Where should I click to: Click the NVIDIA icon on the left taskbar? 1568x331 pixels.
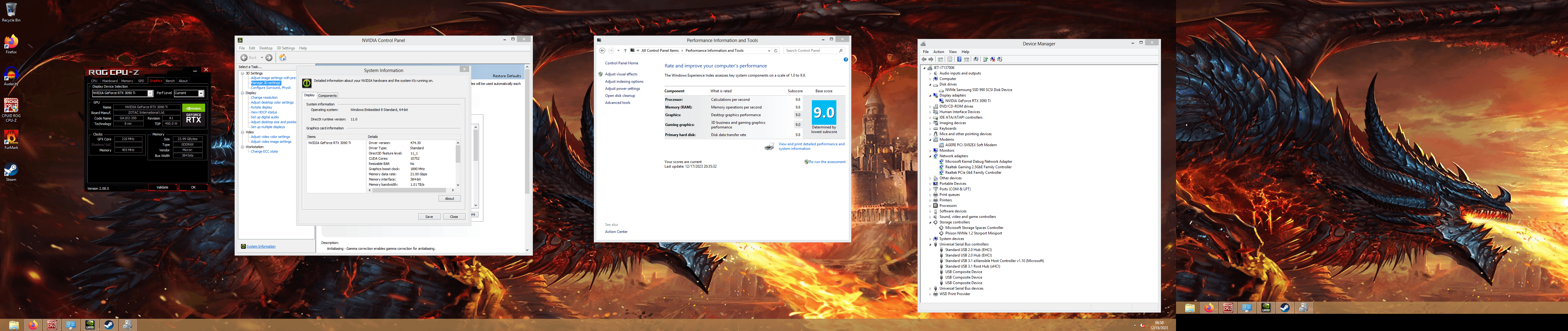[x=89, y=325]
